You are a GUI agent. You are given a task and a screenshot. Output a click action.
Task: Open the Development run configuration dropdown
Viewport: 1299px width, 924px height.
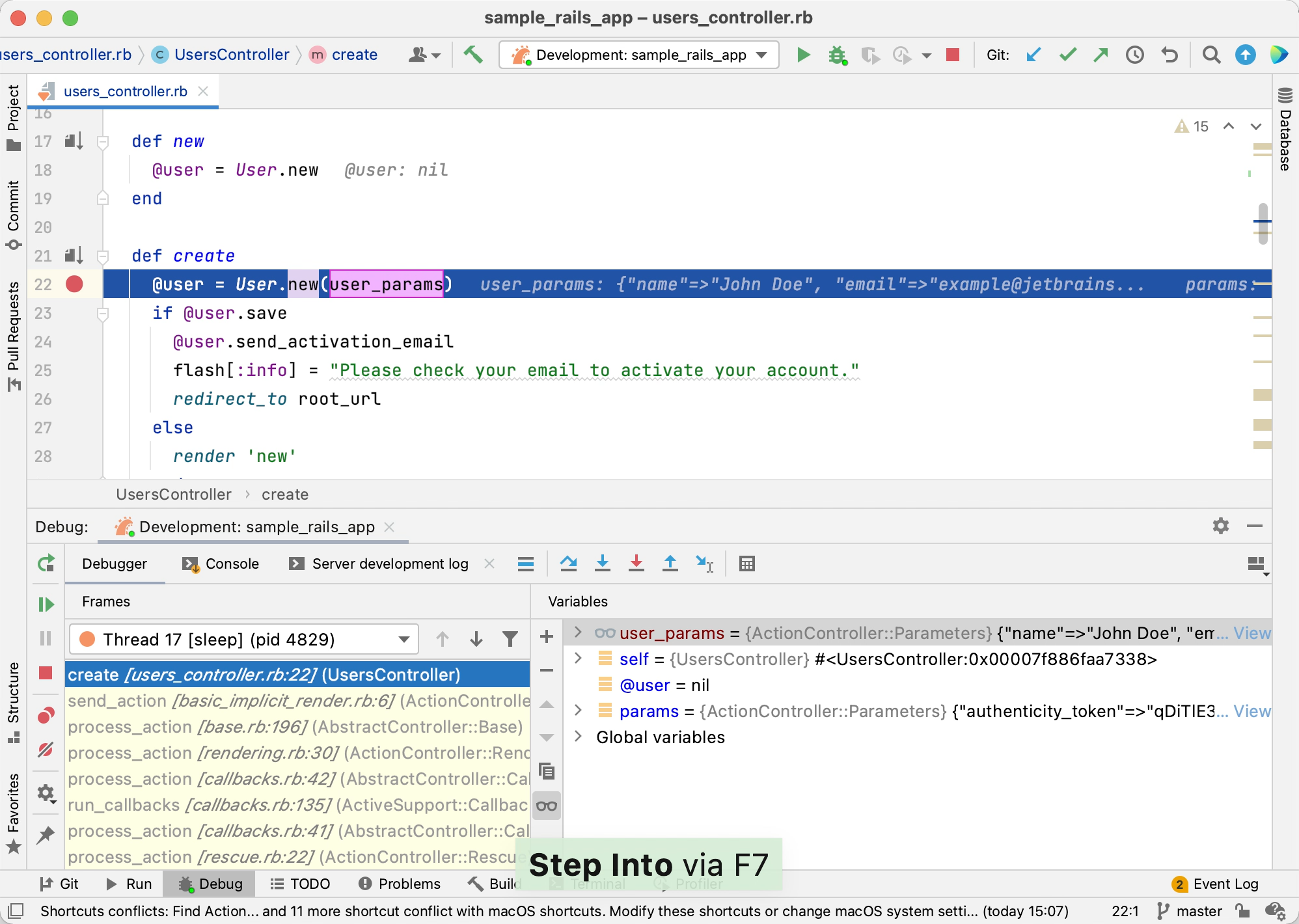click(639, 55)
